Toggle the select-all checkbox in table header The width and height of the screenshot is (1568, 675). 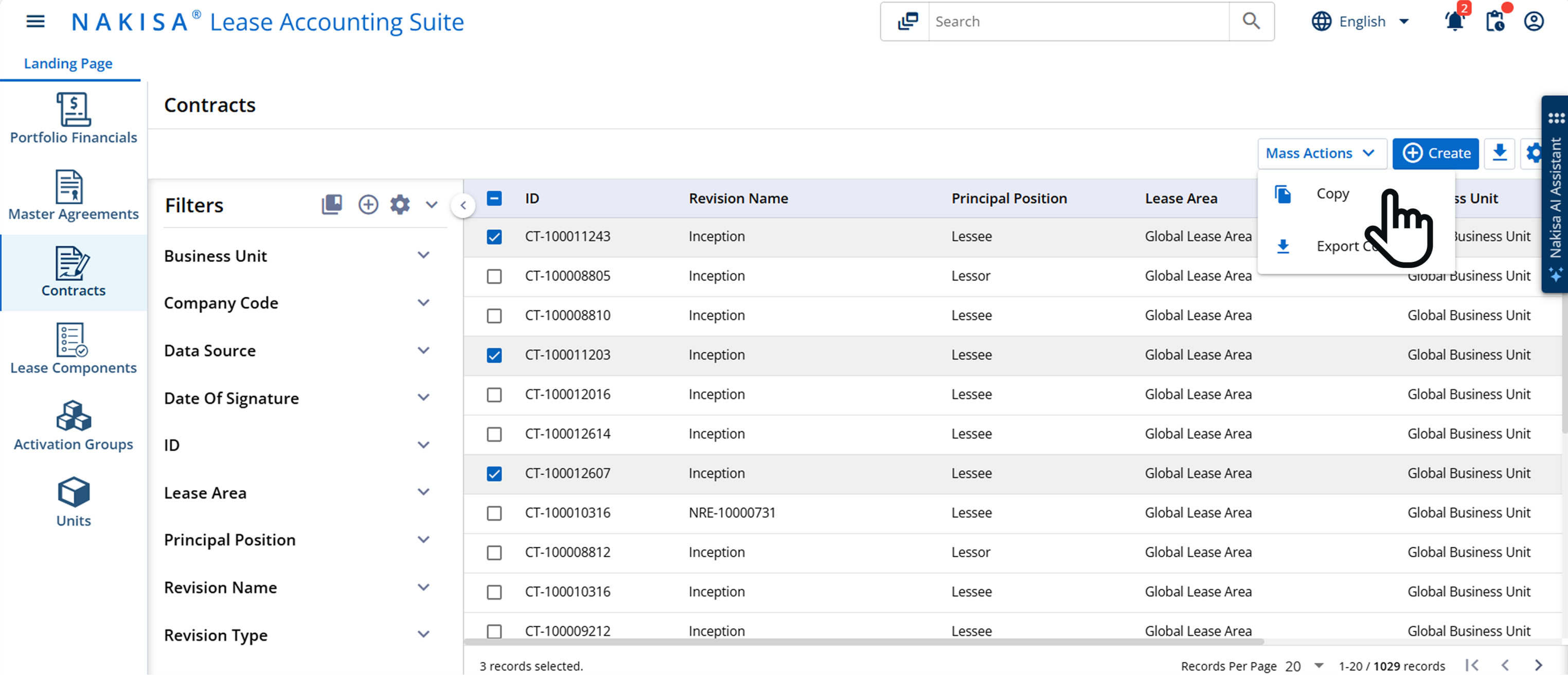click(494, 199)
